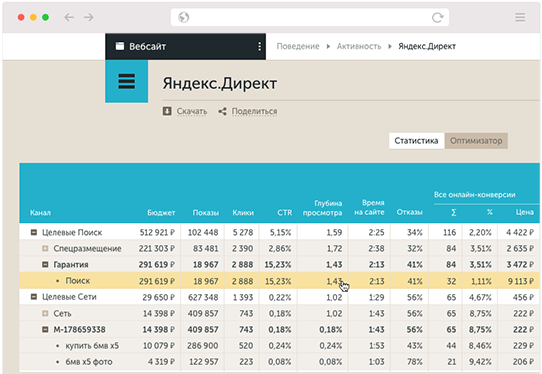Image resolution: width=542 pixels, height=374 pixels.
Task: Sort by the Отказы column header
Action: [x=410, y=212]
